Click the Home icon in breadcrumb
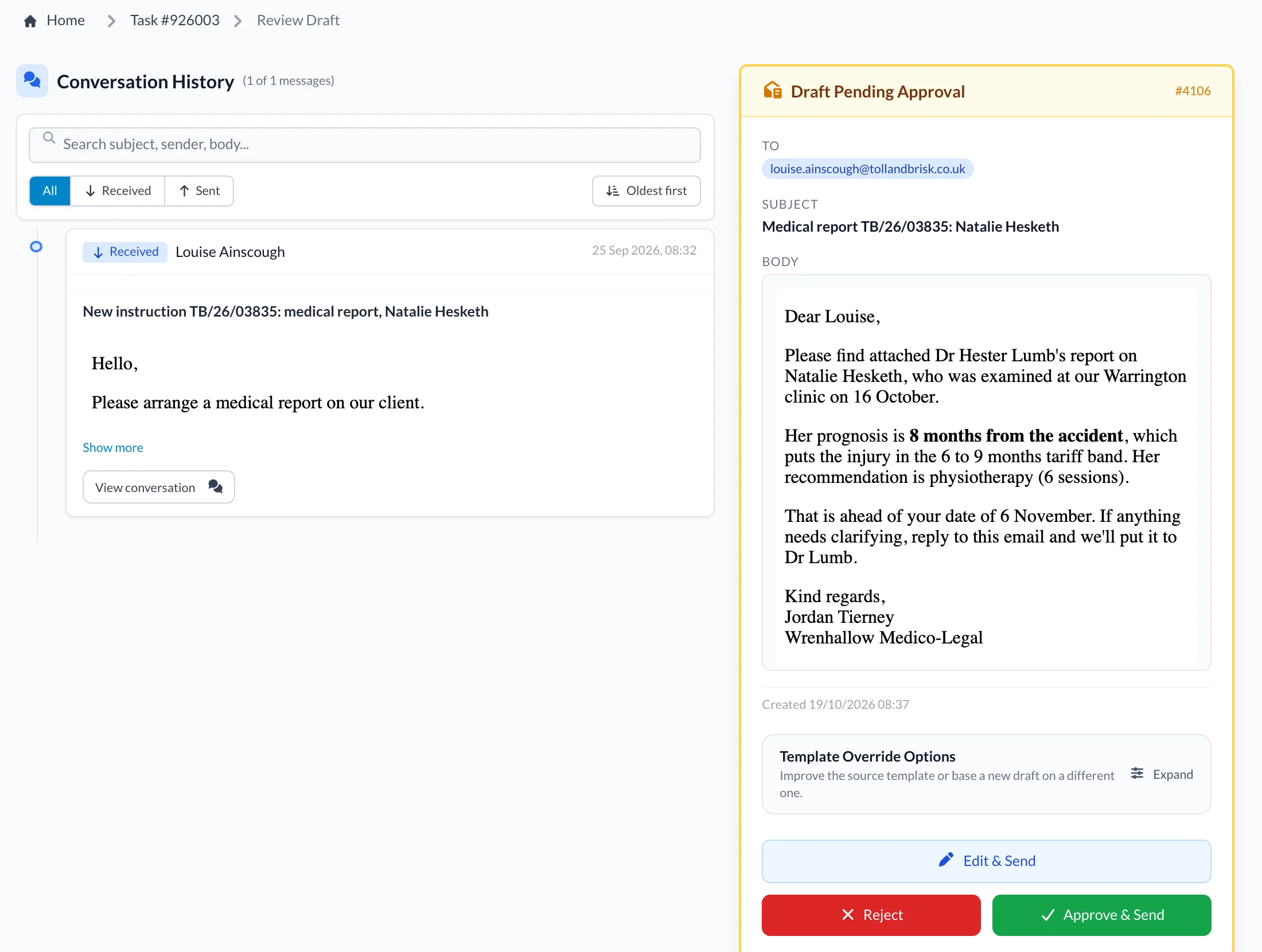The width and height of the screenshot is (1262, 952). click(x=30, y=21)
